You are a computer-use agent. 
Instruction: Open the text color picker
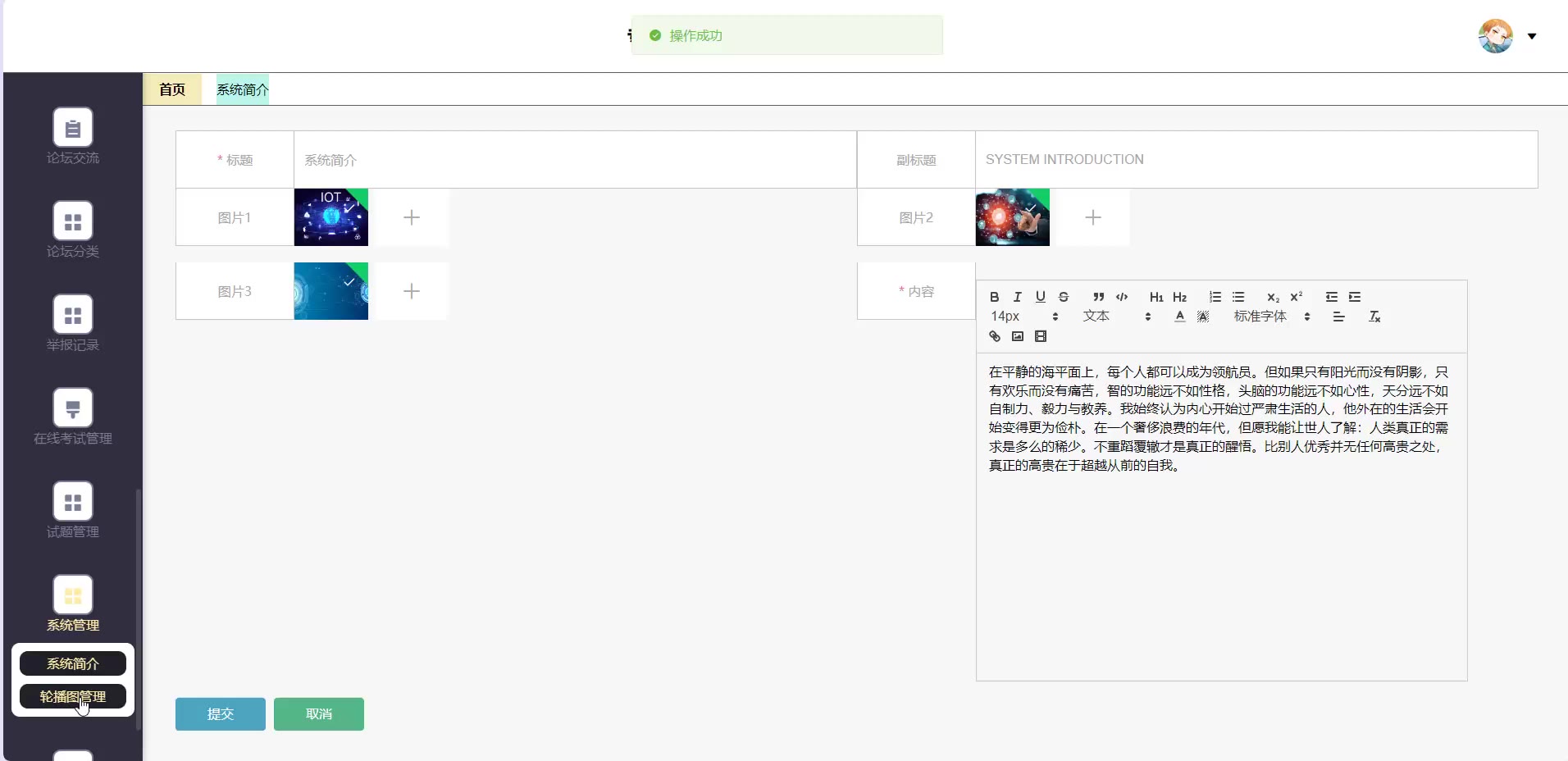(1179, 317)
